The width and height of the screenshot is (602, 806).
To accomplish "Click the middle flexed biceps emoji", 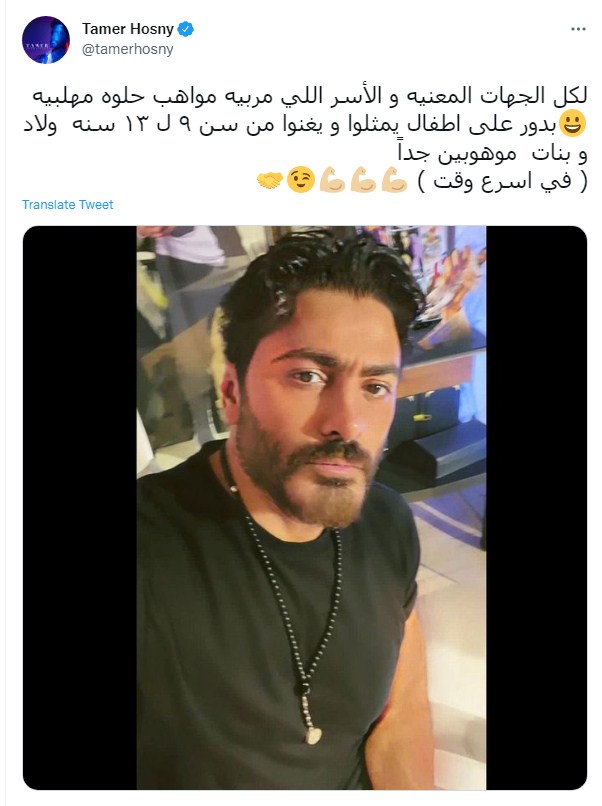I will (363, 180).
